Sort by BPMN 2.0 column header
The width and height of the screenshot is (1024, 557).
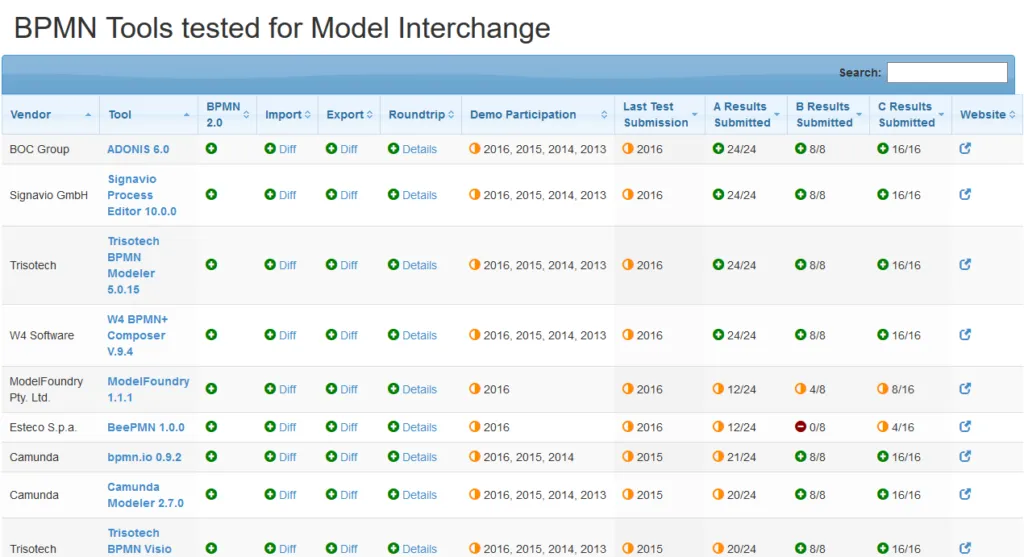(x=227, y=115)
